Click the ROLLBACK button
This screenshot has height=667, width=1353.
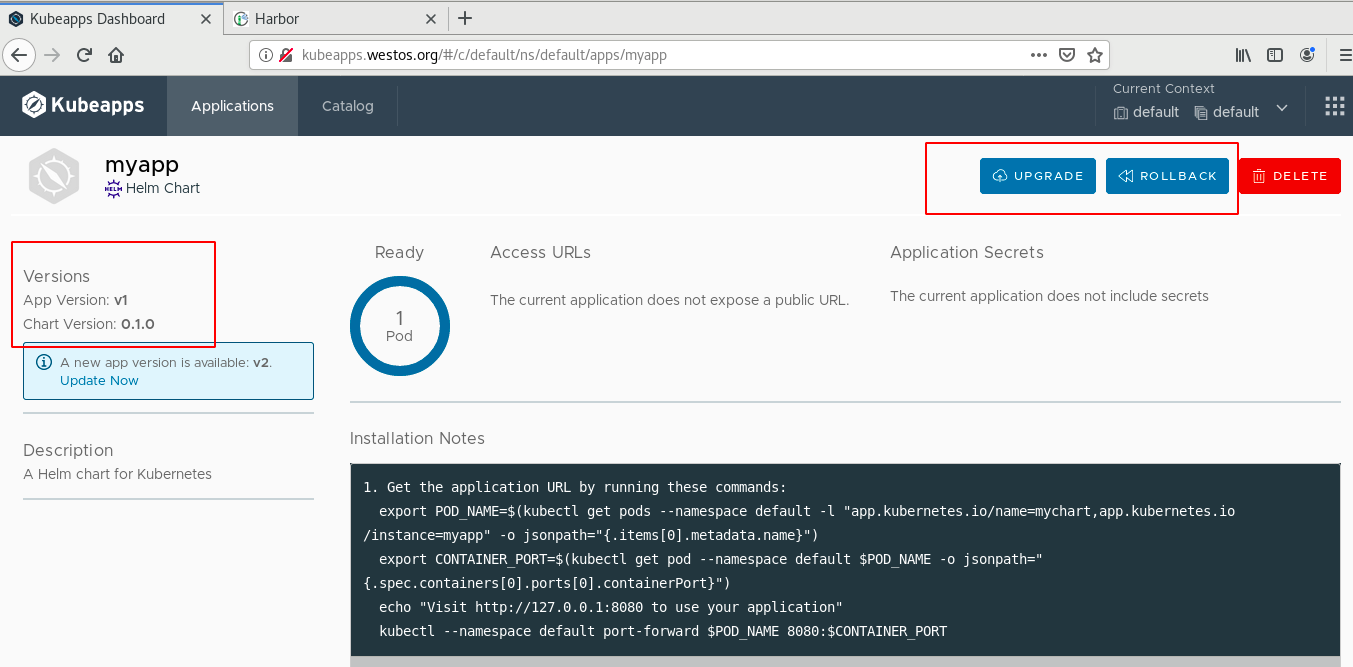tap(1167, 176)
